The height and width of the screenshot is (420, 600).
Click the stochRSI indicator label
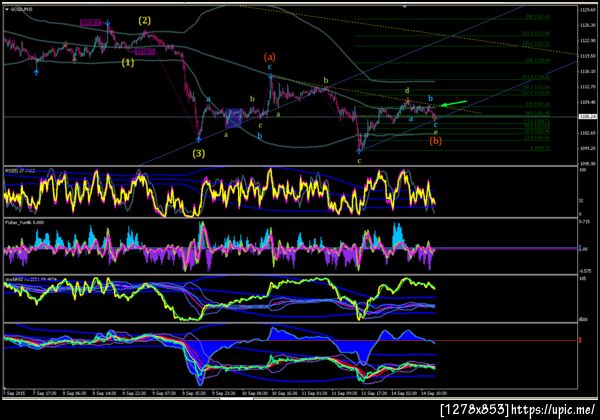(31, 280)
